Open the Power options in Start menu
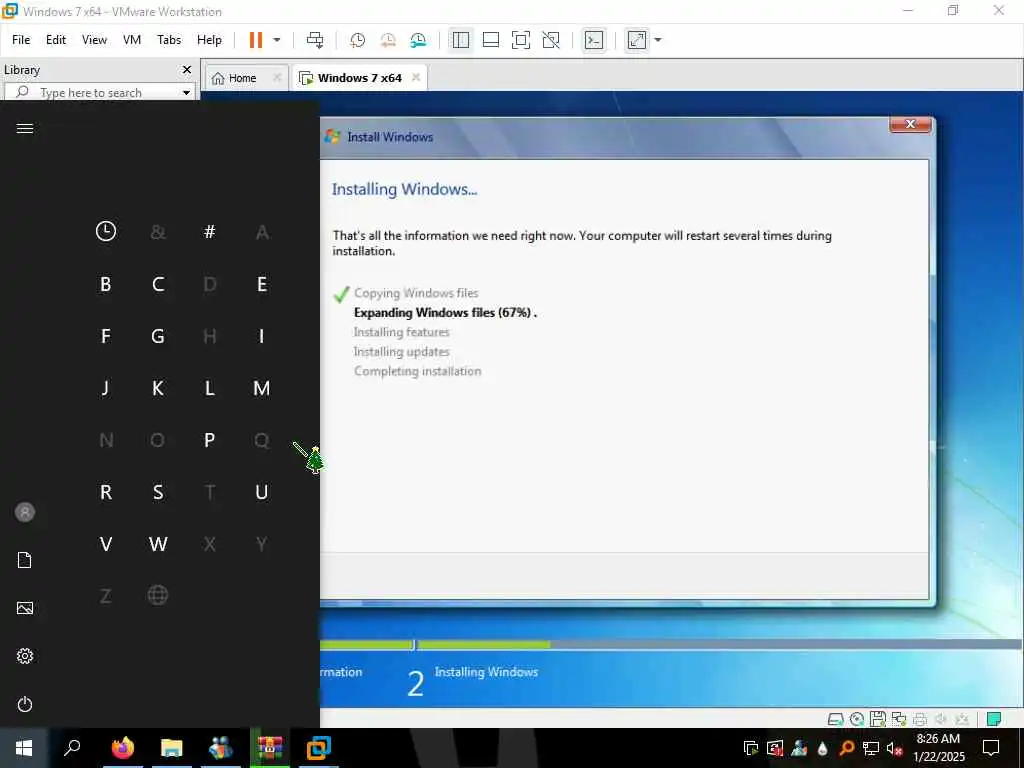This screenshot has height=768, width=1024. coord(25,704)
